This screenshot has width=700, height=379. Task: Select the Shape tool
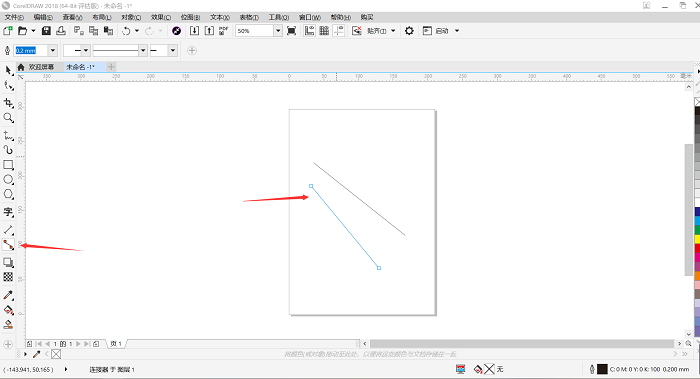click(x=8, y=86)
